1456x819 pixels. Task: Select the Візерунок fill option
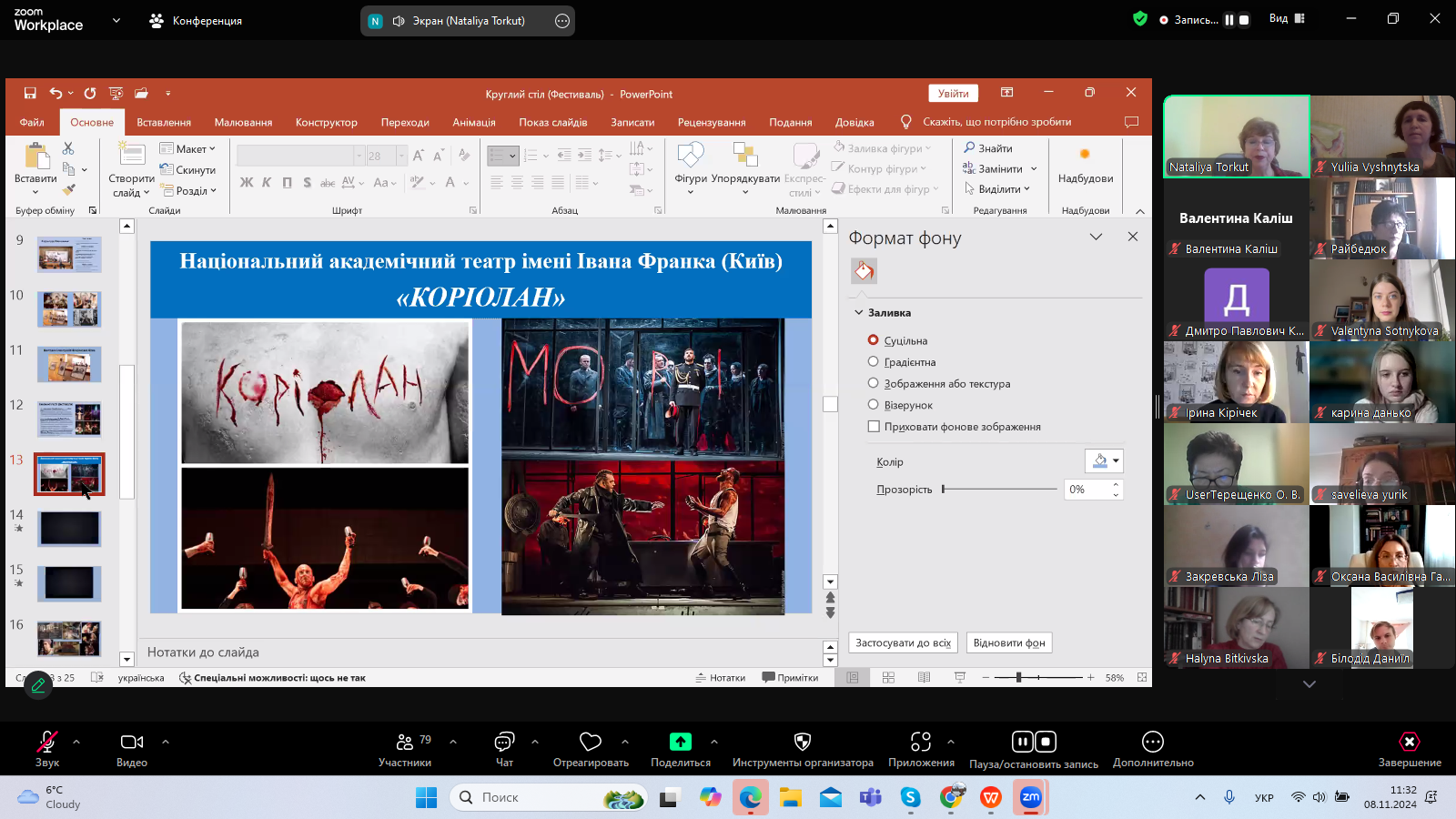click(874, 405)
